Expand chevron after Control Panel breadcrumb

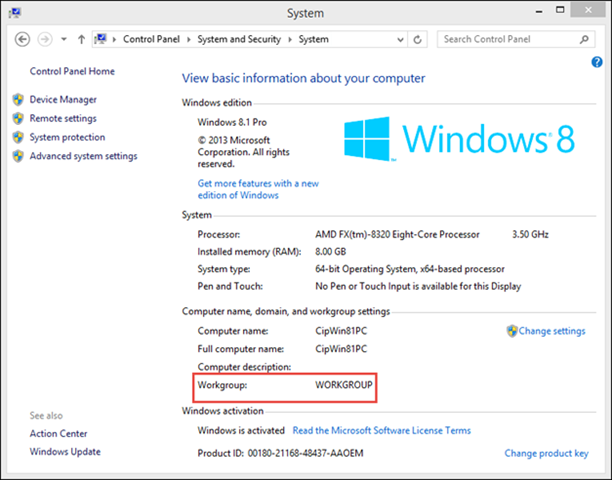[189, 39]
